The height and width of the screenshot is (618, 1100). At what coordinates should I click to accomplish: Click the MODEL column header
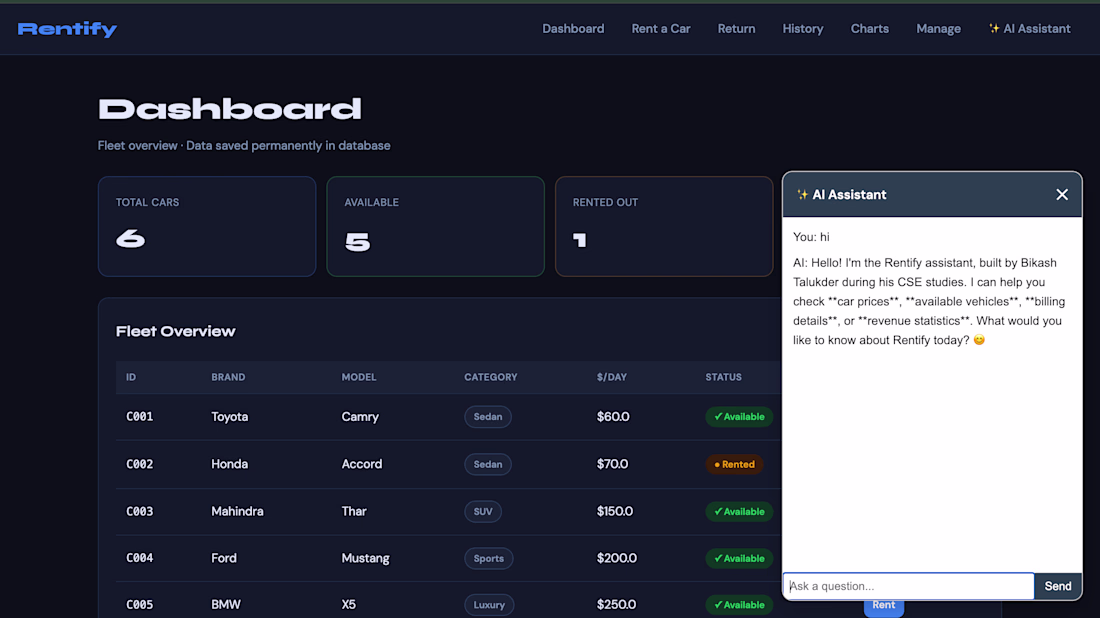click(x=359, y=377)
